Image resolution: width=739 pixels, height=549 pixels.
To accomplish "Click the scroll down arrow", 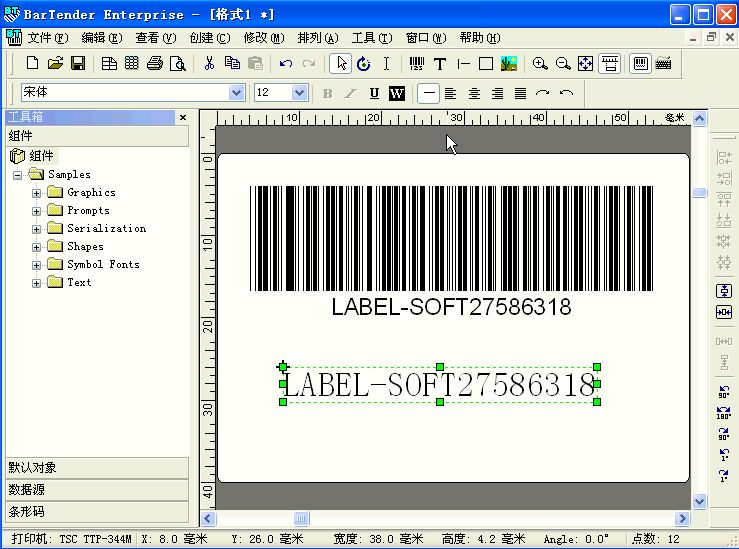I will [699, 501].
